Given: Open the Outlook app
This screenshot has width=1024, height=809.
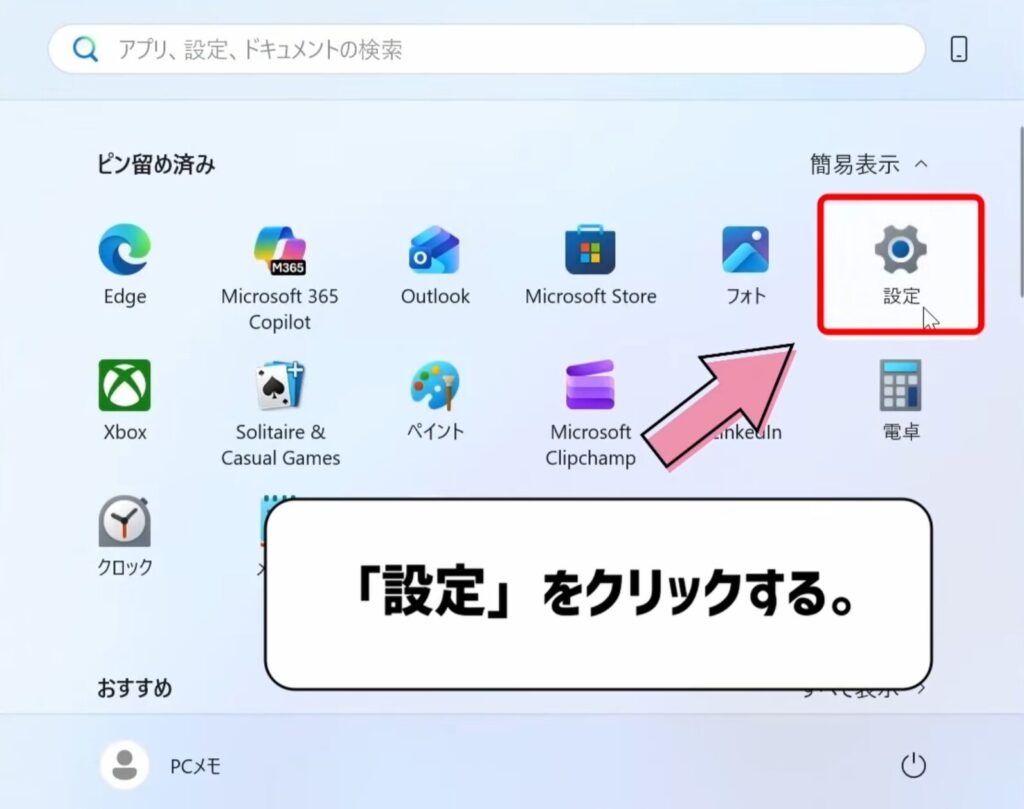Looking at the screenshot, I should (x=434, y=252).
